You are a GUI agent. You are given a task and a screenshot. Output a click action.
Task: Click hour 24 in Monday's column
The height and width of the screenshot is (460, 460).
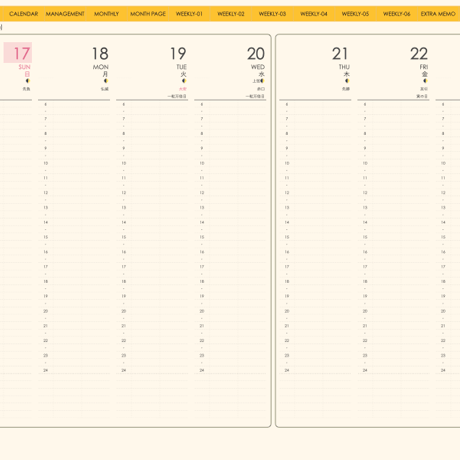[x=46, y=370]
